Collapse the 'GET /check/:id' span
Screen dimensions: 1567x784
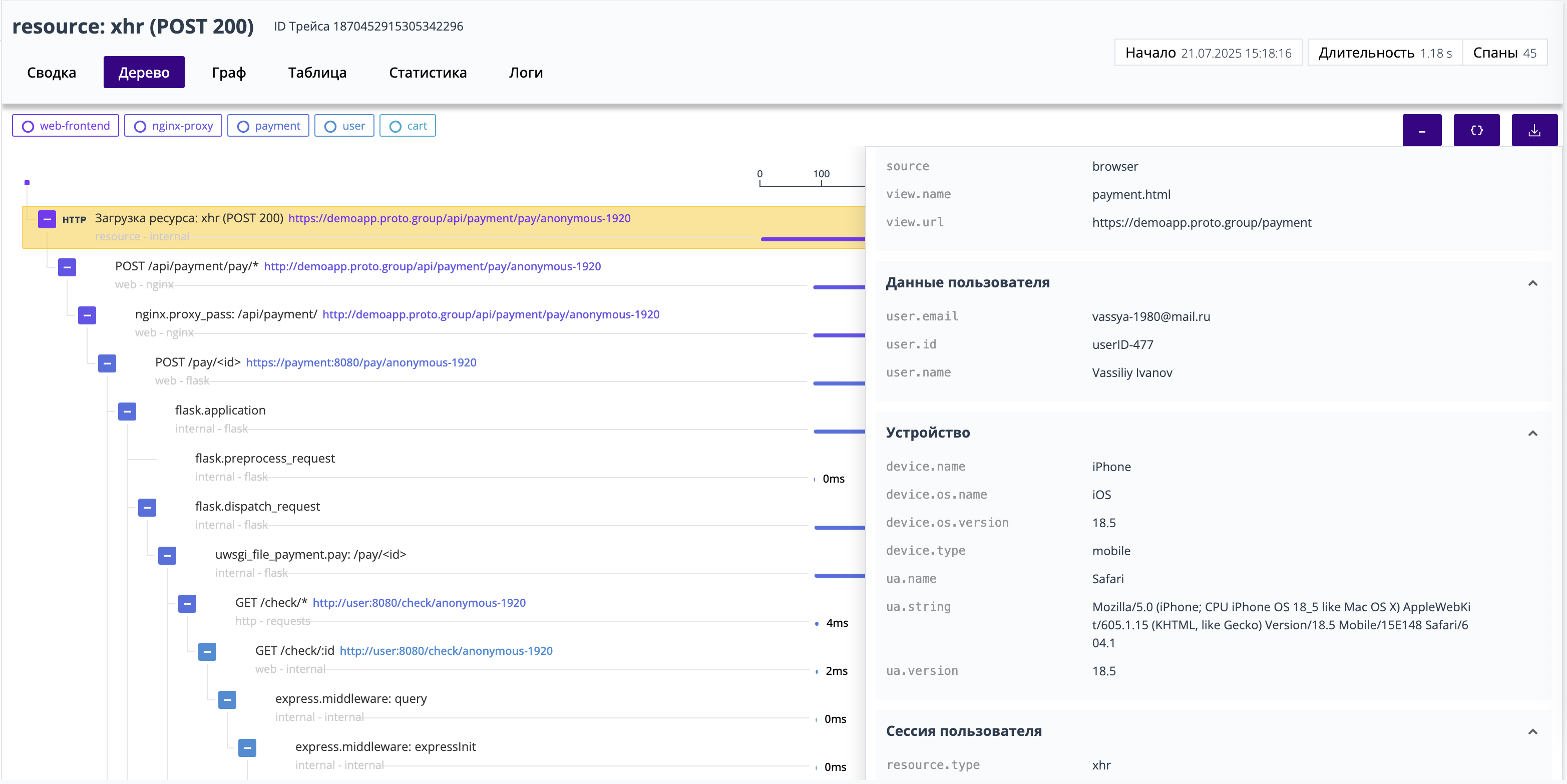(x=207, y=651)
